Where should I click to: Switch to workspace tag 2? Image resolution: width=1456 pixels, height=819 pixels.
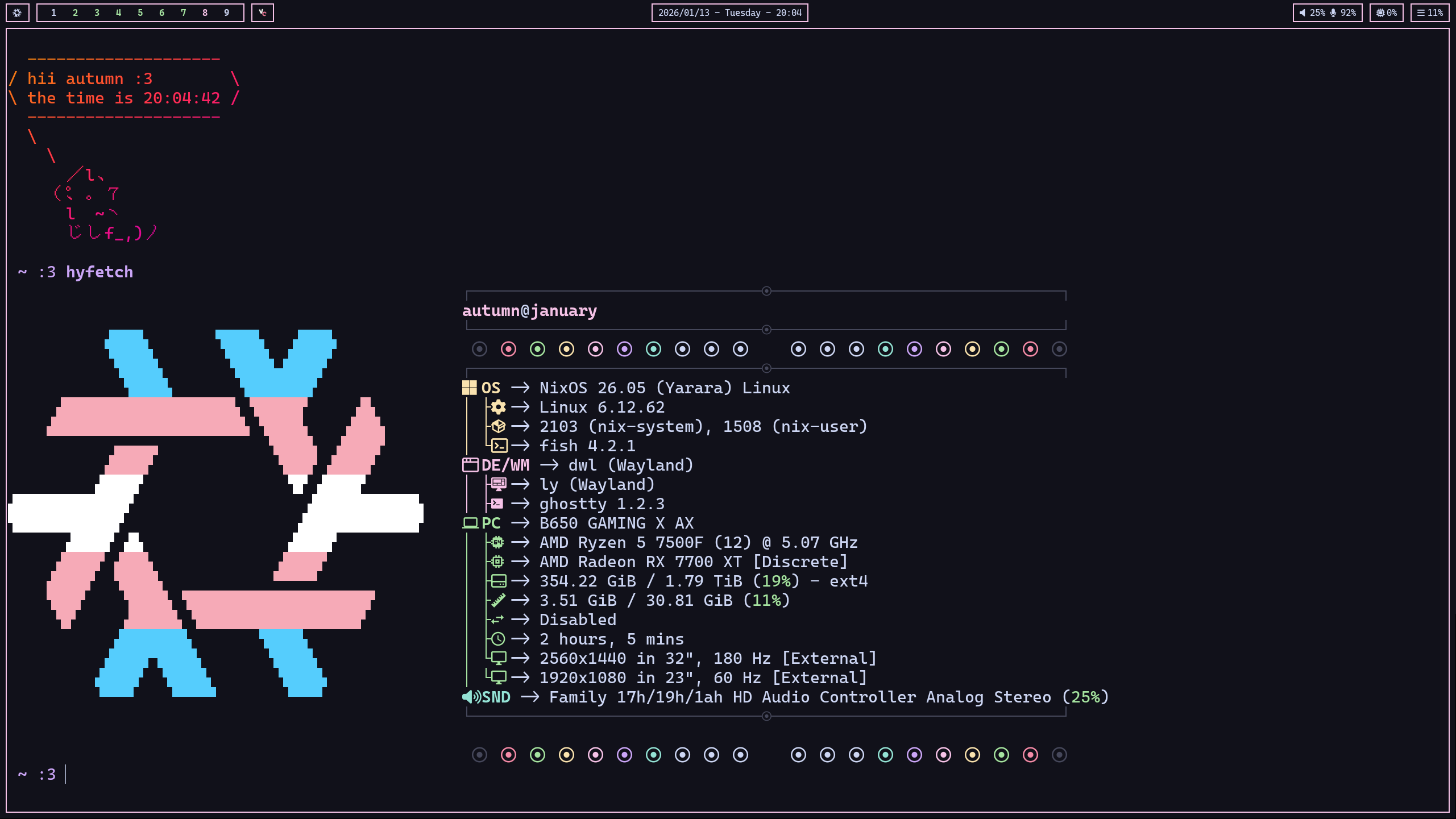75,13
